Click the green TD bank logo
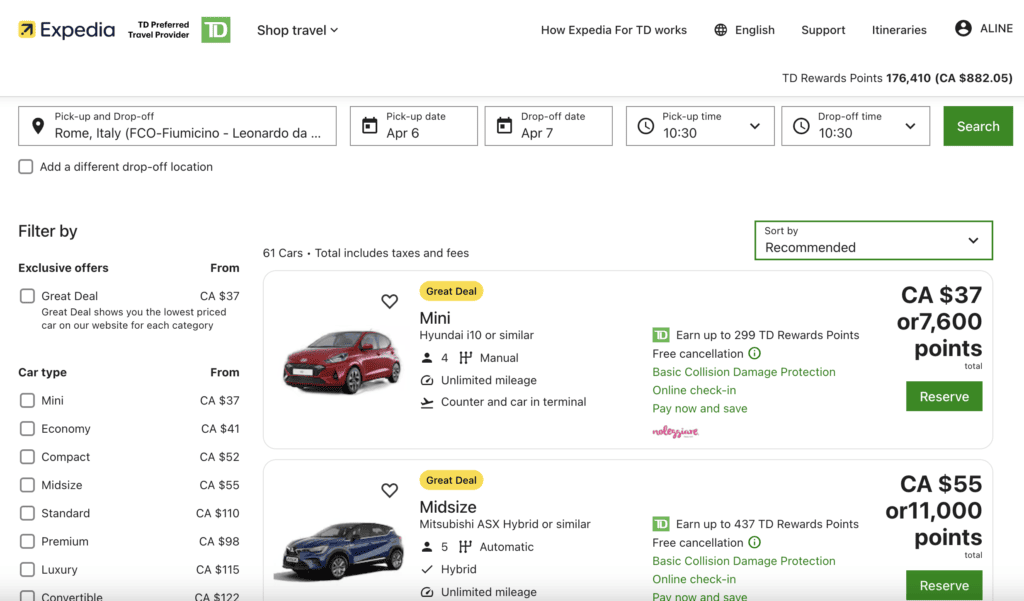1024x601 pixels. (x=215, y=30)
